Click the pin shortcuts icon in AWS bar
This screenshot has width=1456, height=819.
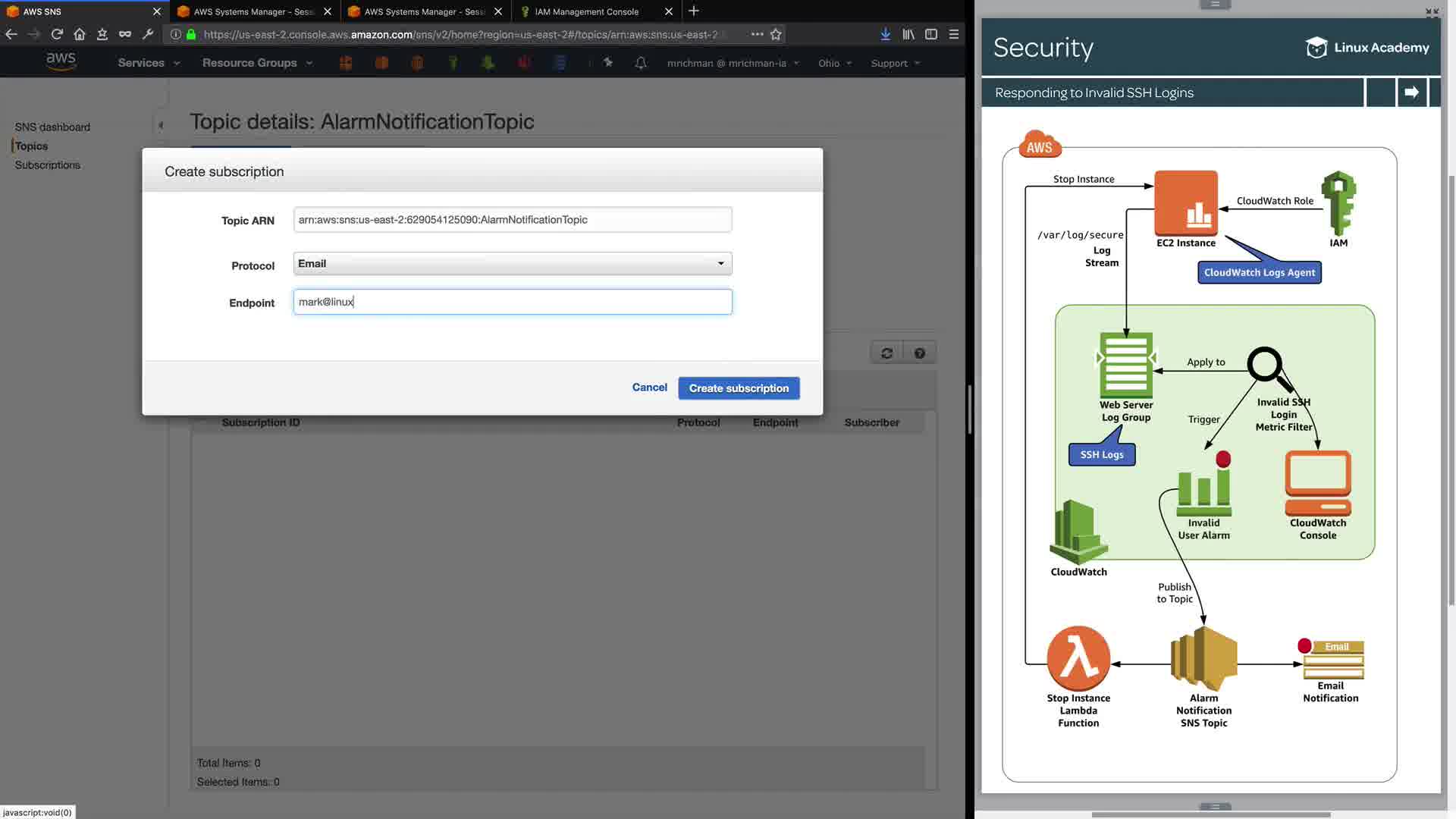[x=607, y=63]
